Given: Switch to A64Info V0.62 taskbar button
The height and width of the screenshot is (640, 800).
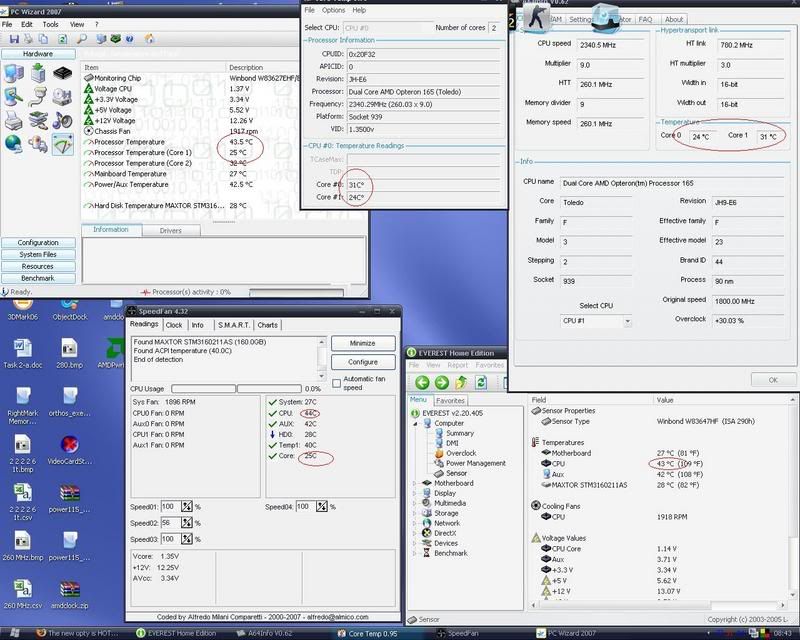Looking at the screenshot, I should tap(264, 633).
